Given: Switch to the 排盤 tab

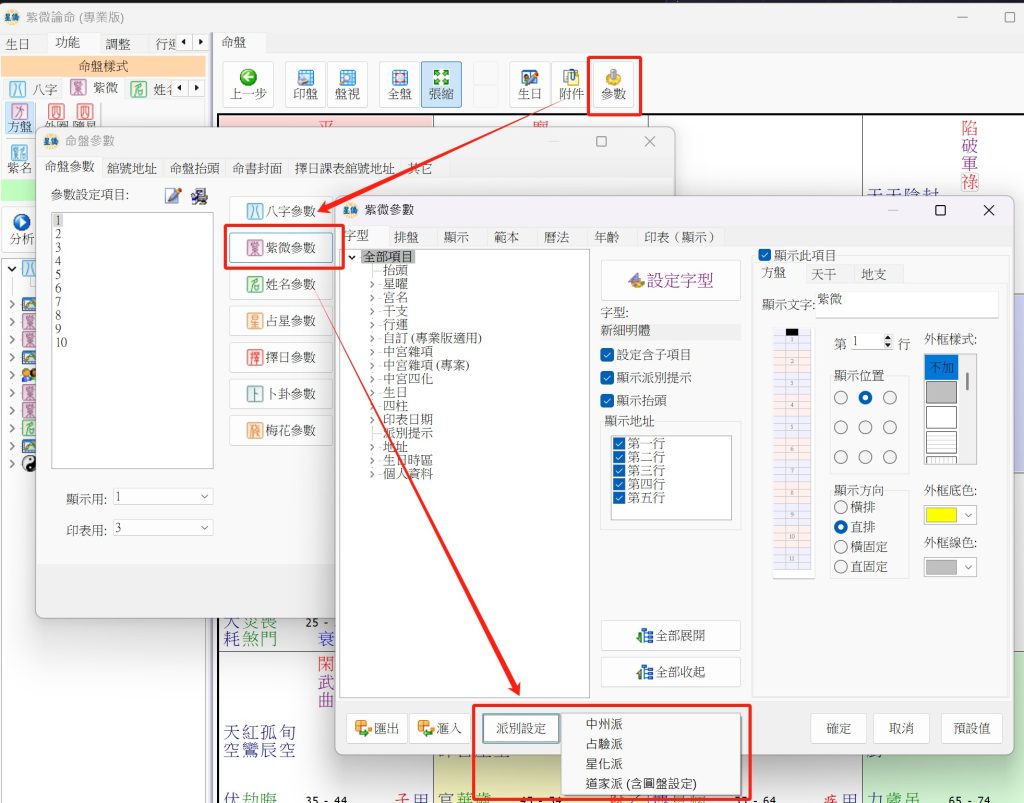Looking at the screenshot, I should pyautogui.click(x=406, y=237).
